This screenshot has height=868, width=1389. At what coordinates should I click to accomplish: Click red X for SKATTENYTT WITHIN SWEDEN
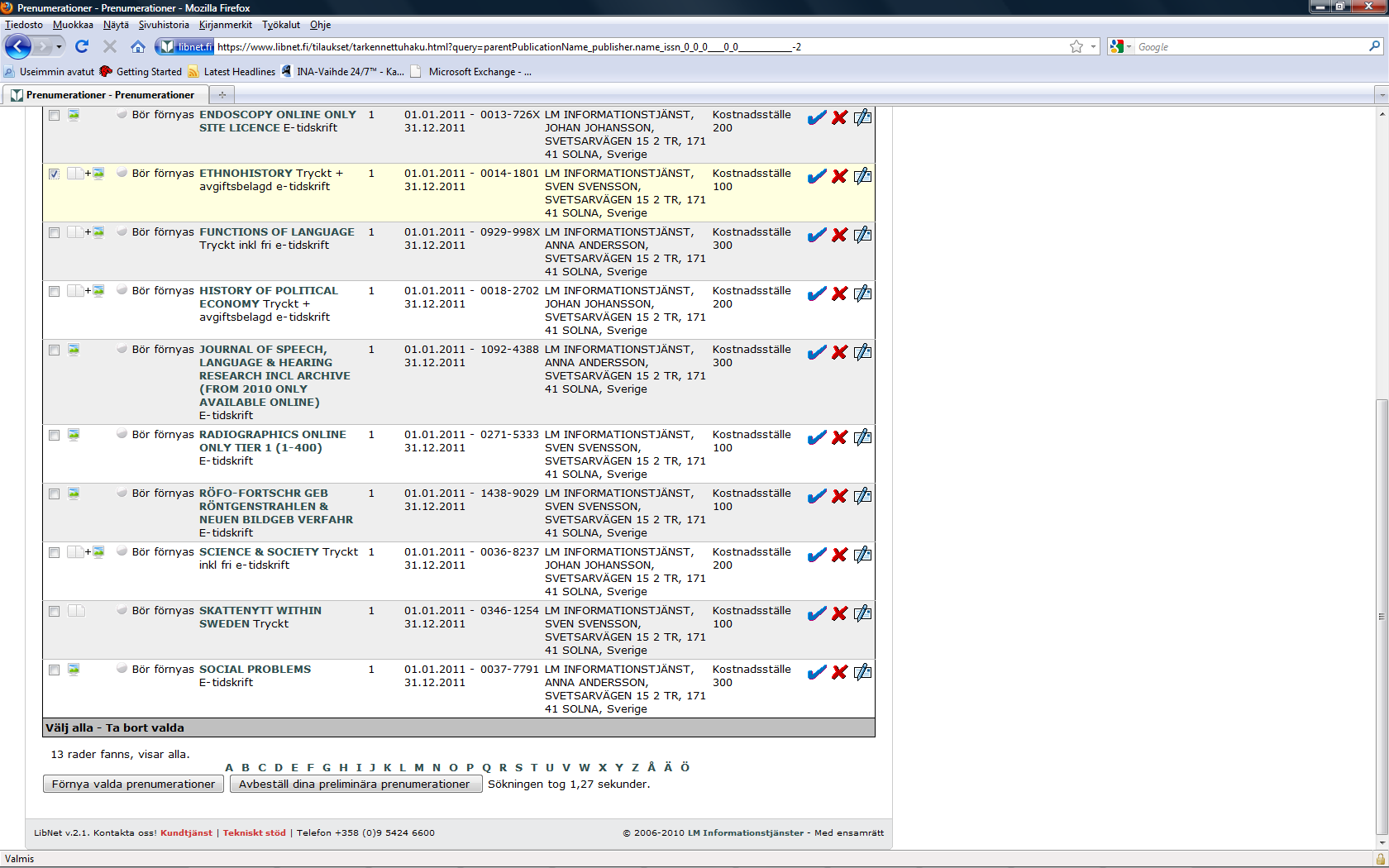click(839, 613)
